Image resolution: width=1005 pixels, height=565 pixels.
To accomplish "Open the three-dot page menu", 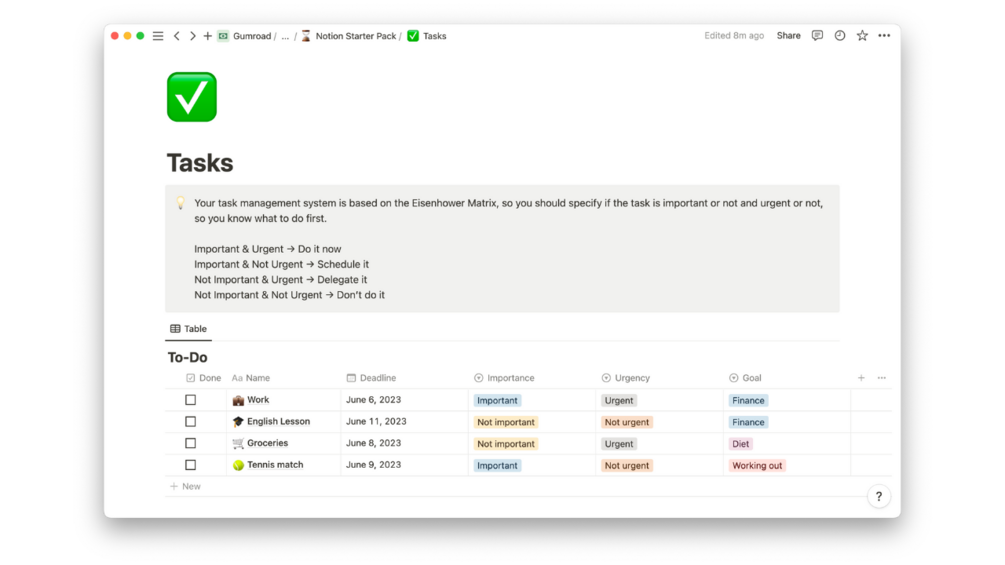I will 884,36.
